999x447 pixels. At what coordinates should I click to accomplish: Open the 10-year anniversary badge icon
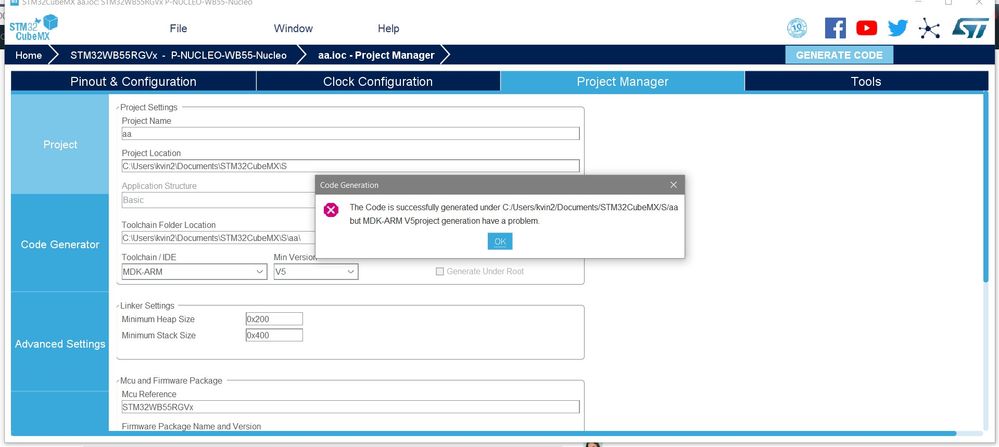point(797,28)
